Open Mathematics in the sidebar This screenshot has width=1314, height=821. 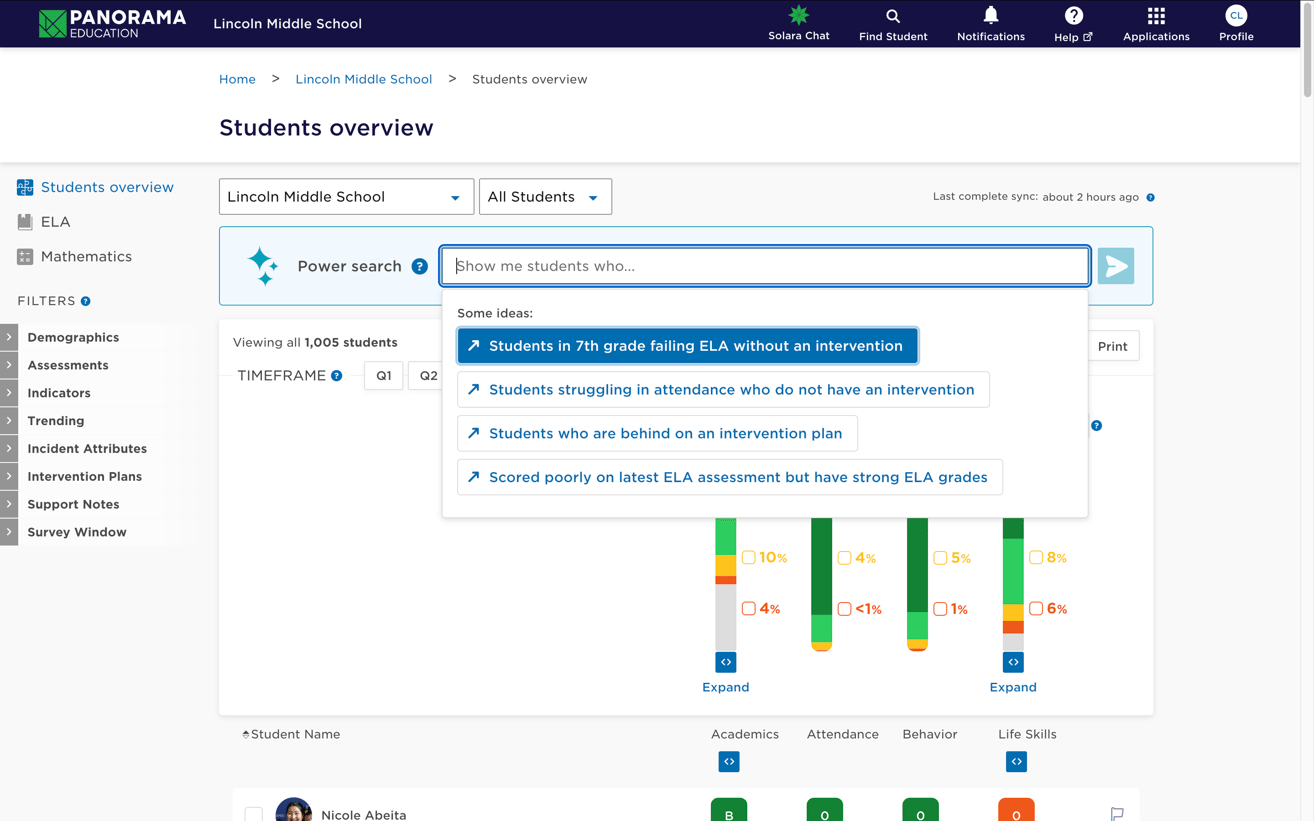point(86,257)
